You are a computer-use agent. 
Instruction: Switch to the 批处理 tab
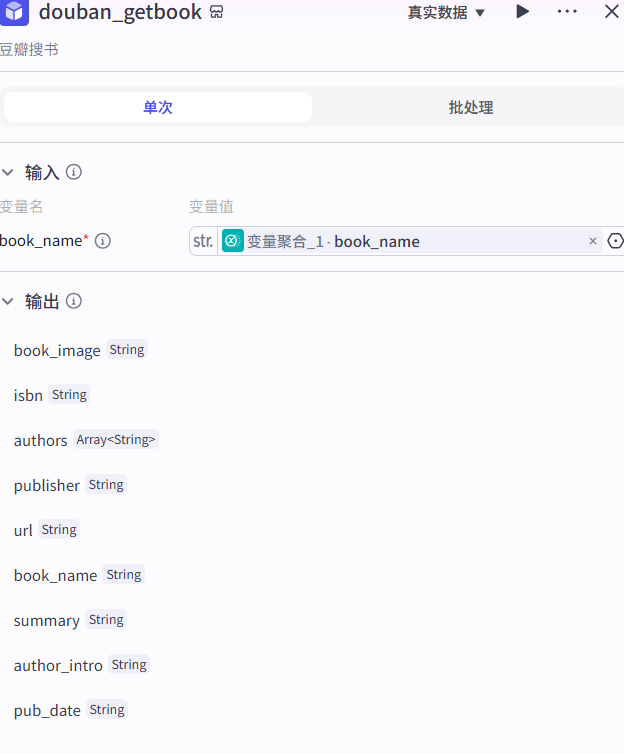pyautogui.click(x=470, y=107)
